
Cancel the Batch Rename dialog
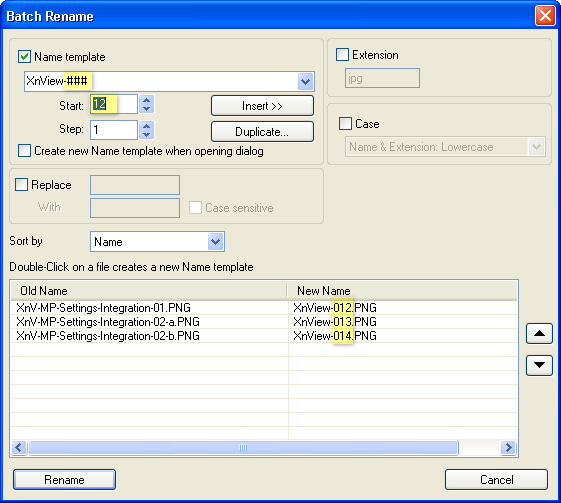pyautogui.click(x=496, y=479)
